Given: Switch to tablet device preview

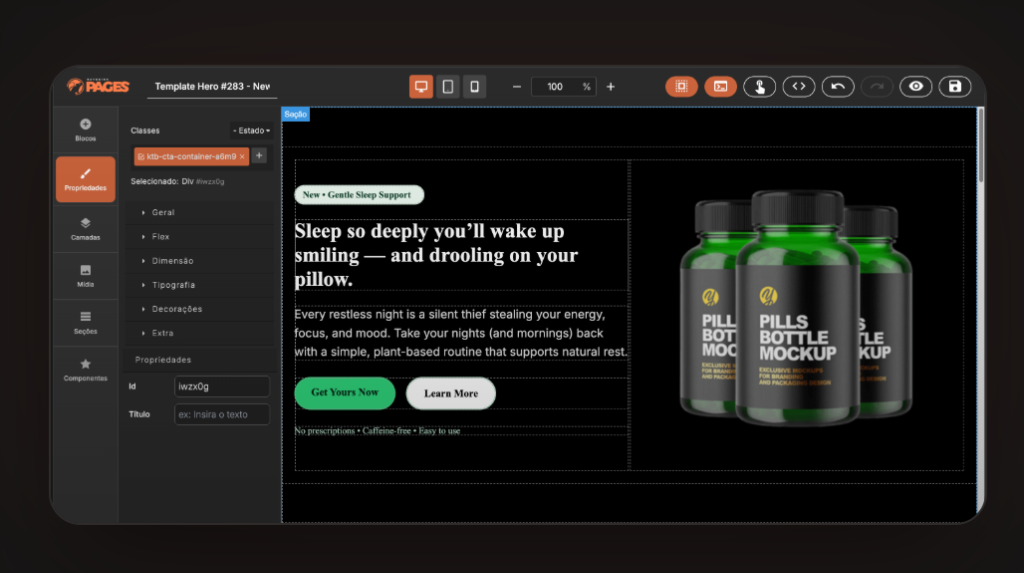Looking at the screenshot, I should pos(448,87).
